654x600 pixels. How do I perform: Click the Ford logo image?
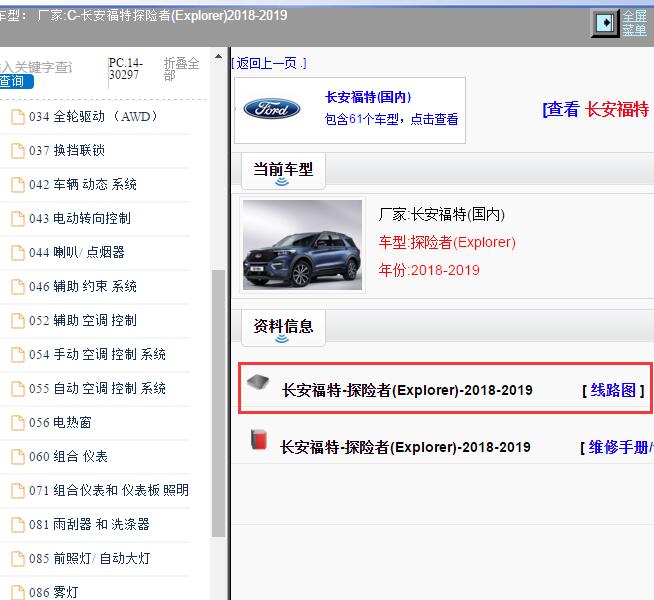[x=272, y=109]
